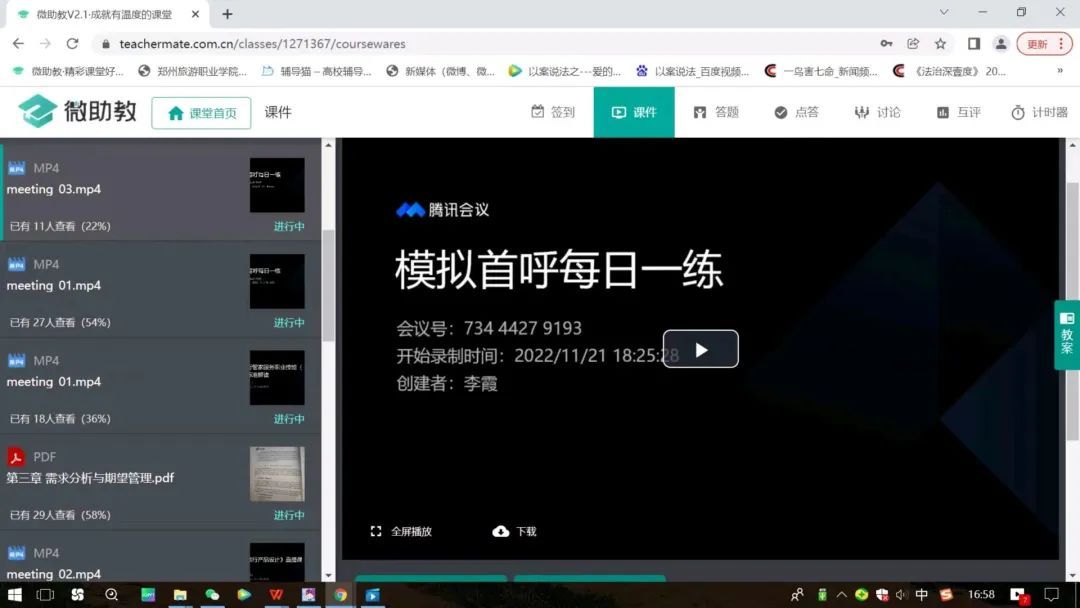Open 郑州旅游职业学院 bookmark
This screenshot has width=1080, height=608.
coord(193,71)
